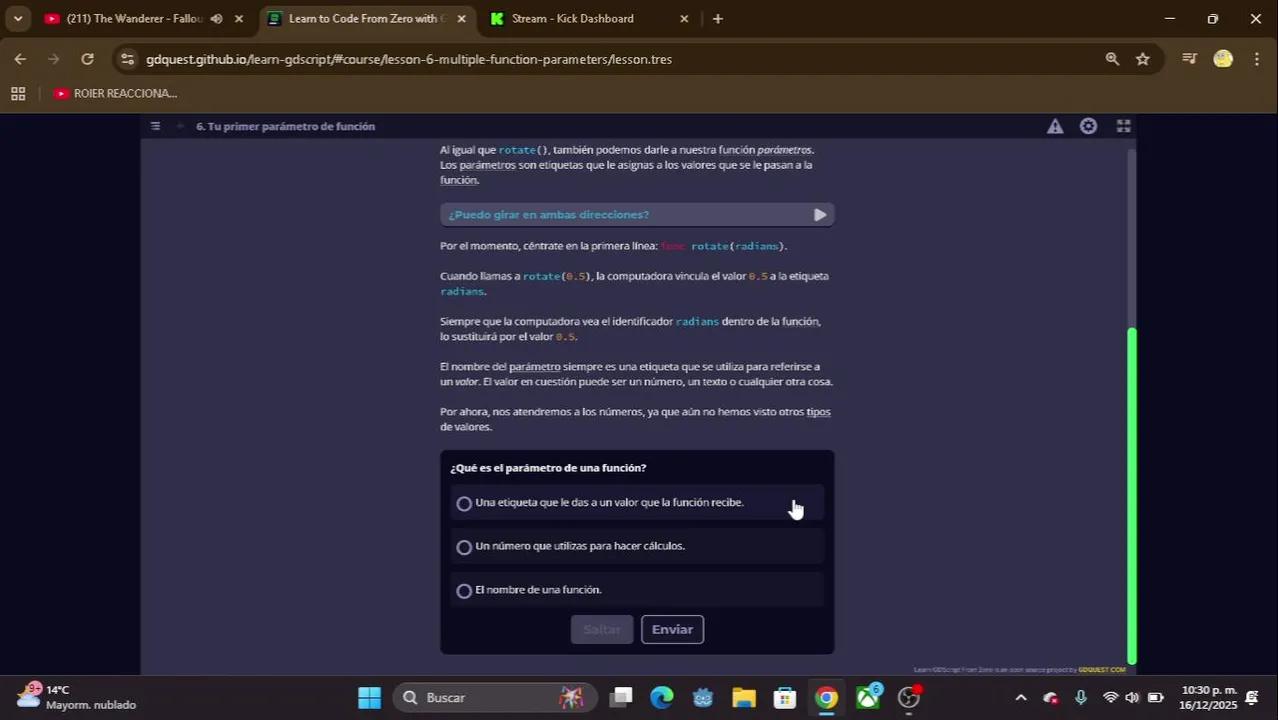Image resolution: width=1278 pixels, height=720 pixels.
Task: Open File Explorer from taskbar
Action: click(x=744, y=698)
